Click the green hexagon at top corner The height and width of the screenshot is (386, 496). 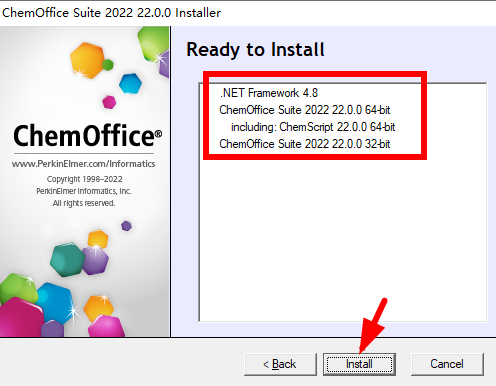click(154, 44)
